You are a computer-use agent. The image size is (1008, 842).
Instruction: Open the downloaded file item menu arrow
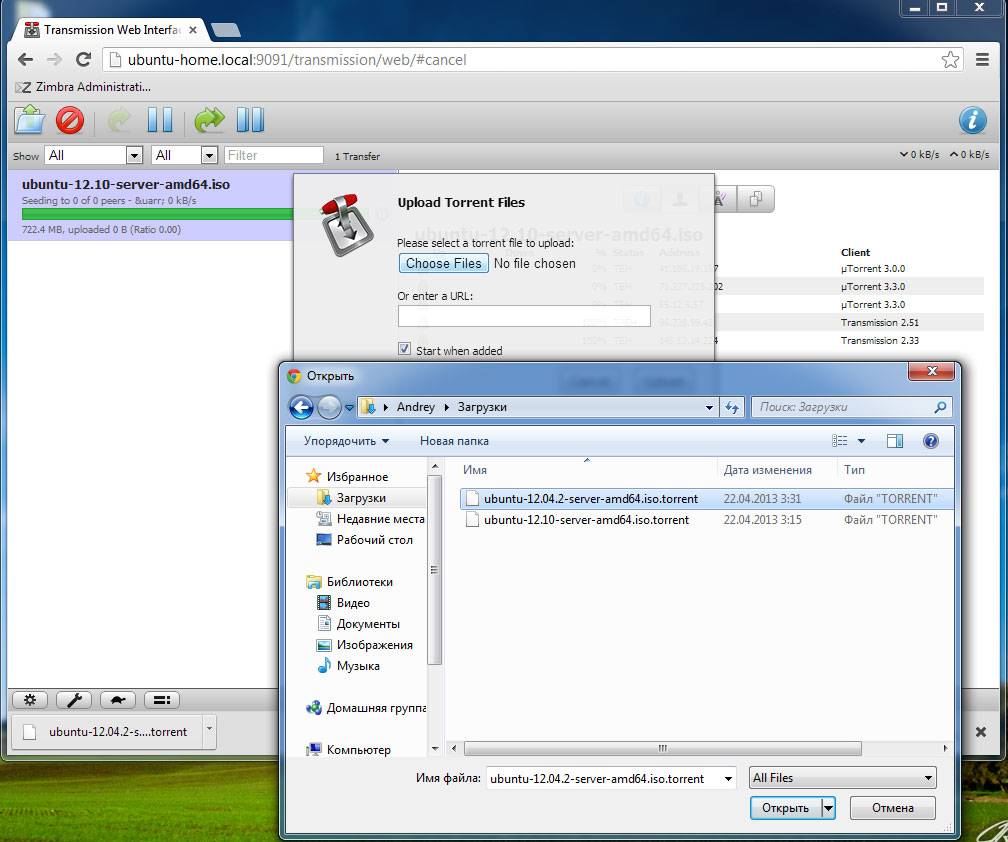tap(209, 730)
